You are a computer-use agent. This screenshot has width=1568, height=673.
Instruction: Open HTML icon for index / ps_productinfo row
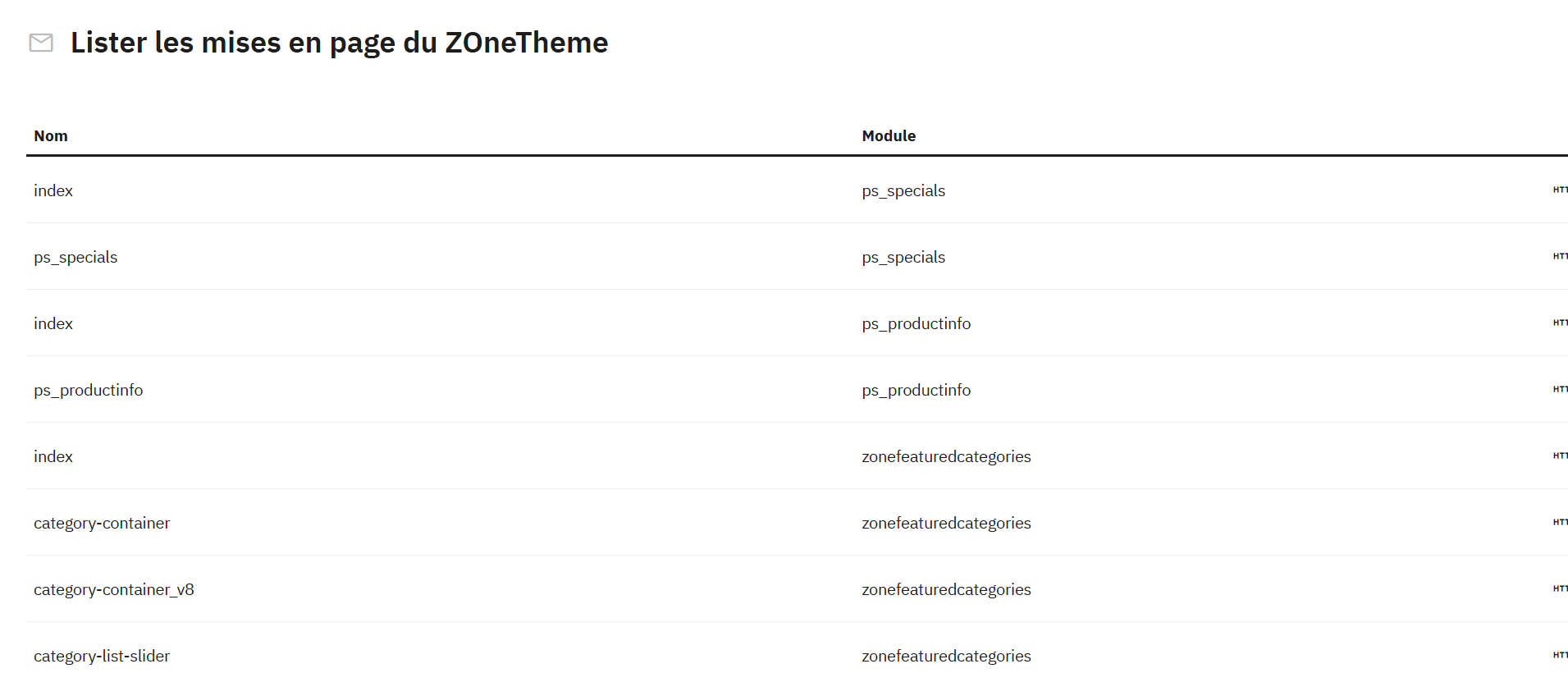[1560, 323]
